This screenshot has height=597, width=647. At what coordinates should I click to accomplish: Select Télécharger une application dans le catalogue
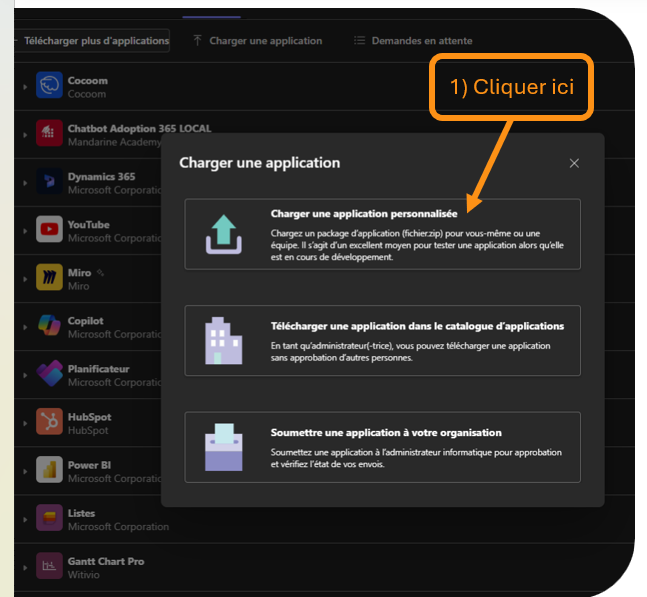[x=382, y=340]
